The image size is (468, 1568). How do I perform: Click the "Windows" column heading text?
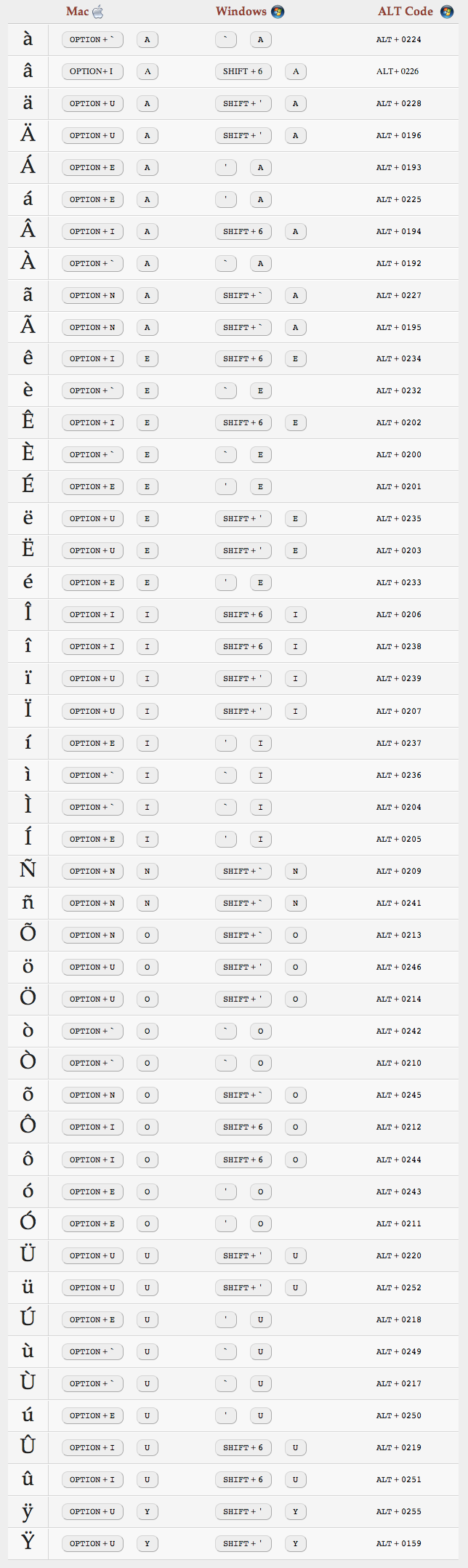(241, 12)
